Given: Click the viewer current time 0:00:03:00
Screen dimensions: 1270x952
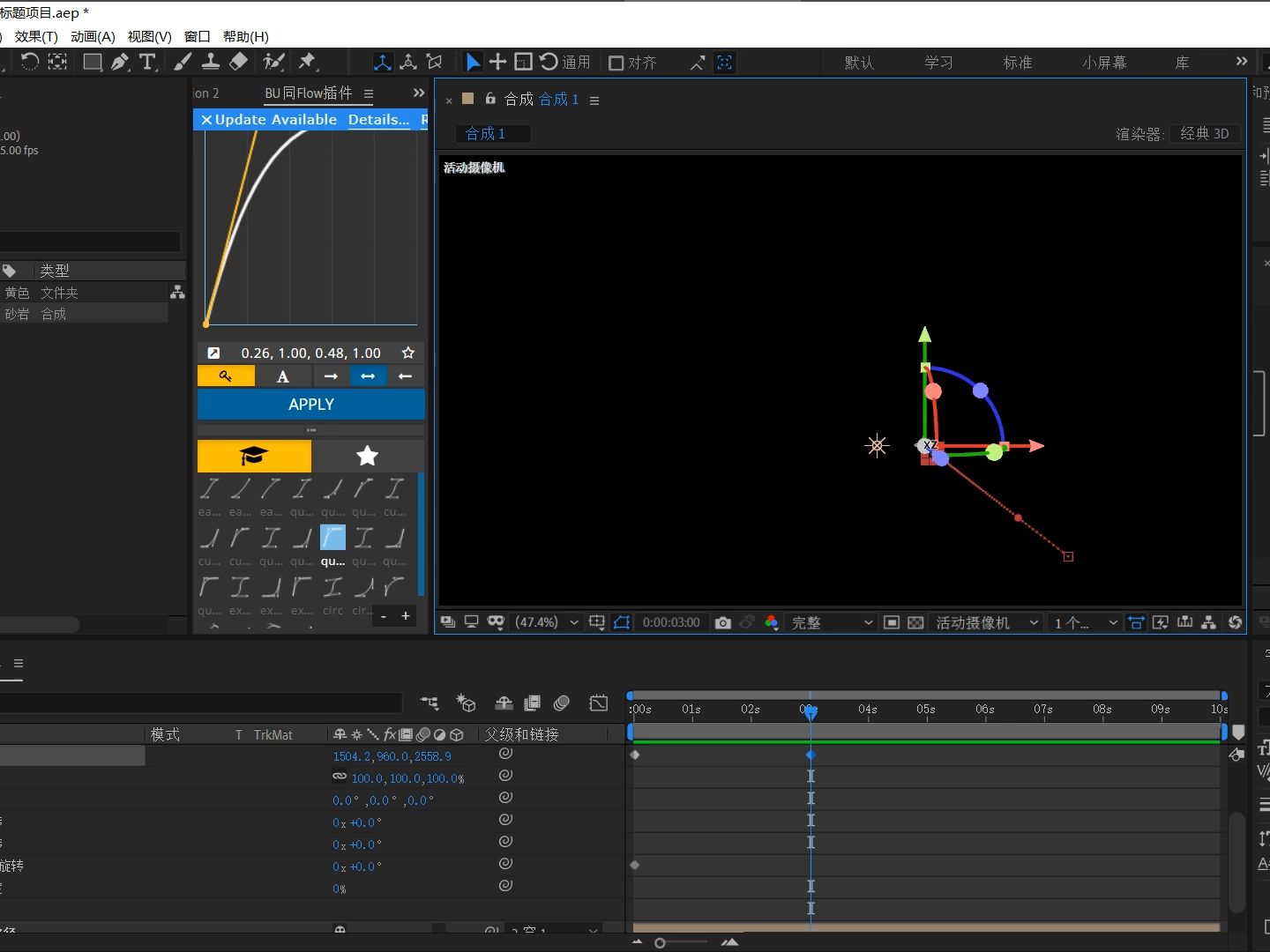Looking at the screenshot, I should tap(671, 622).
